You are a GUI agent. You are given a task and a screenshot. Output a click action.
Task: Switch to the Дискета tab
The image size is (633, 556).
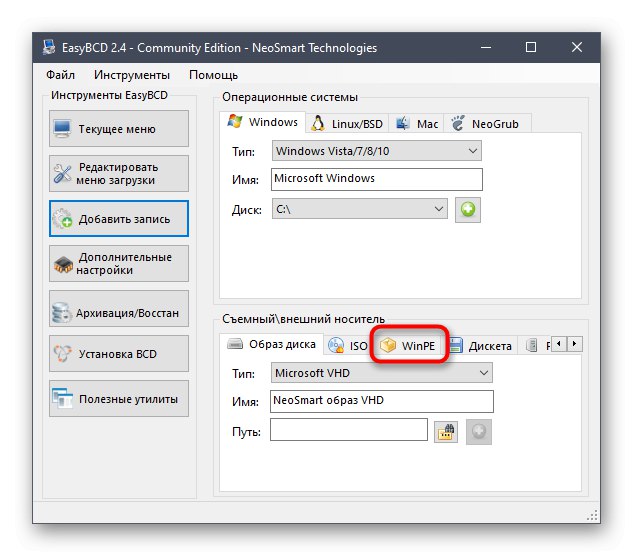pos(480,346)
